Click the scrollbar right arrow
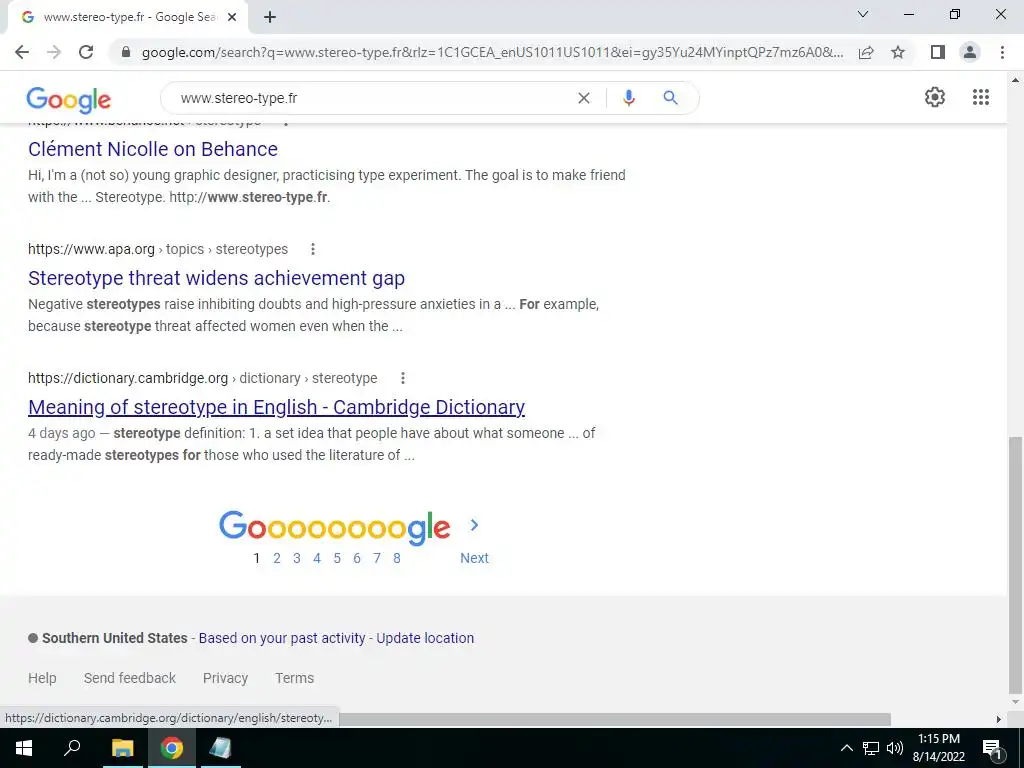Image resolution: width=1024 pixels, height=768 pixels. point(999,719)
